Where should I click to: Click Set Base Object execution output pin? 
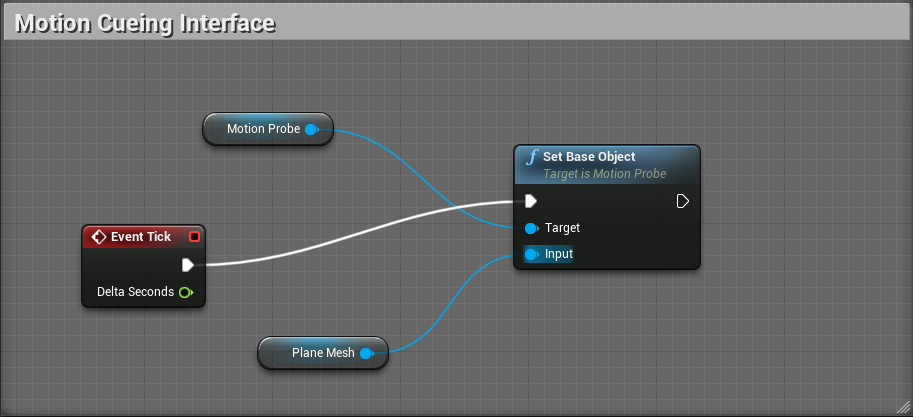[x=682, y=202]
